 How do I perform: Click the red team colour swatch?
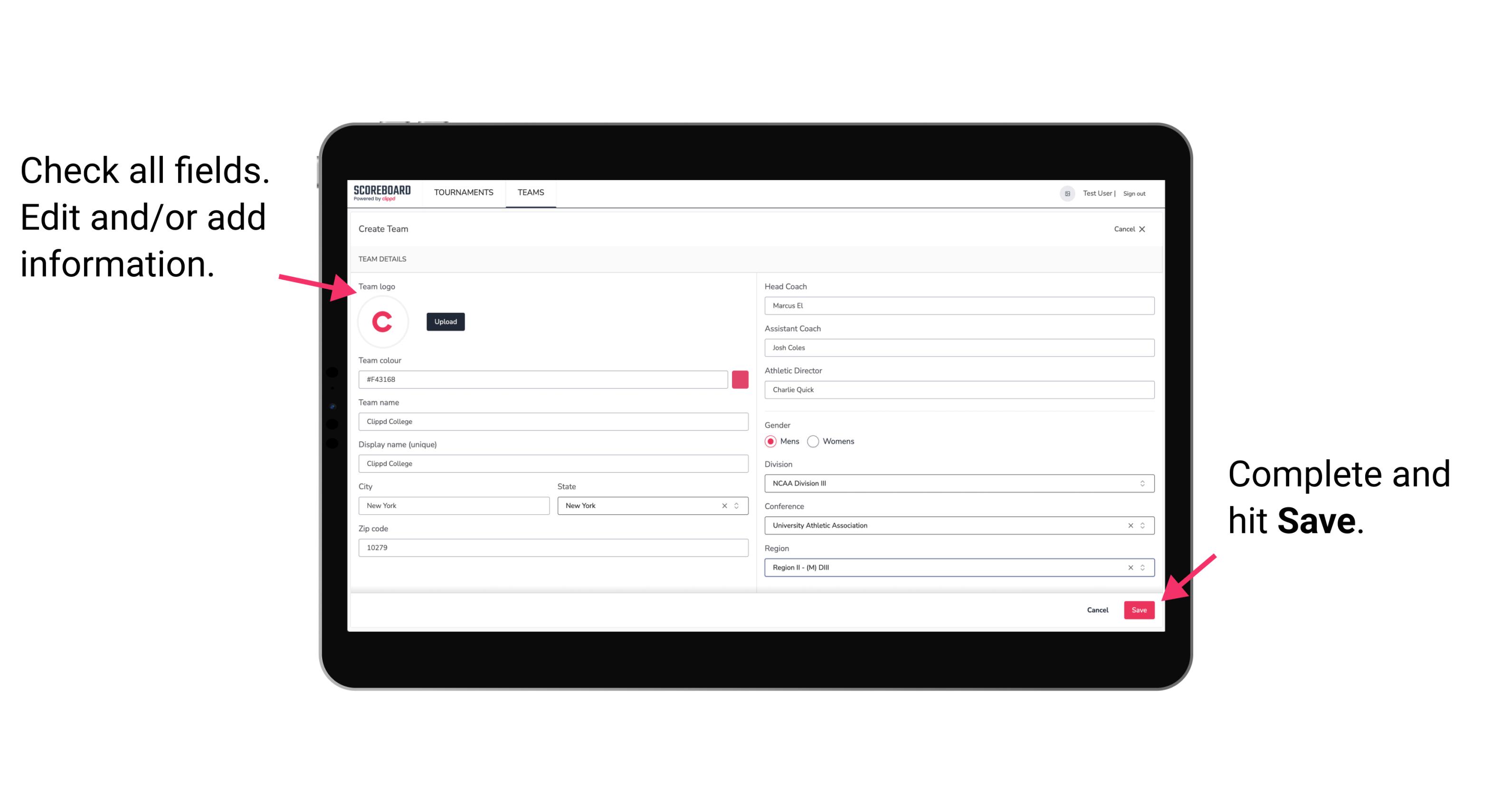tap(740, 379)
